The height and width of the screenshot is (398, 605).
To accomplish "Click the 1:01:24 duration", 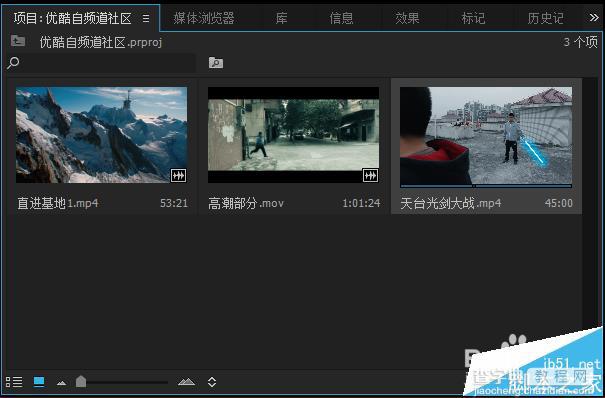I will point(361,203).
